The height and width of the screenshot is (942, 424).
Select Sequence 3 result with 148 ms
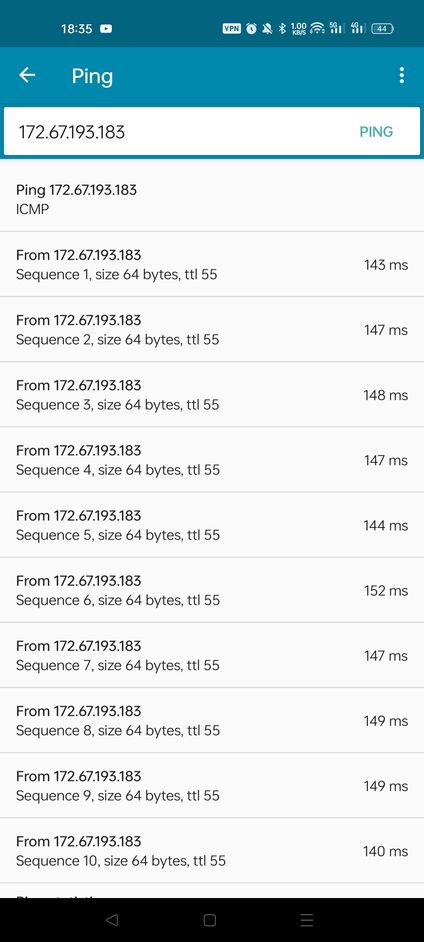212,395
